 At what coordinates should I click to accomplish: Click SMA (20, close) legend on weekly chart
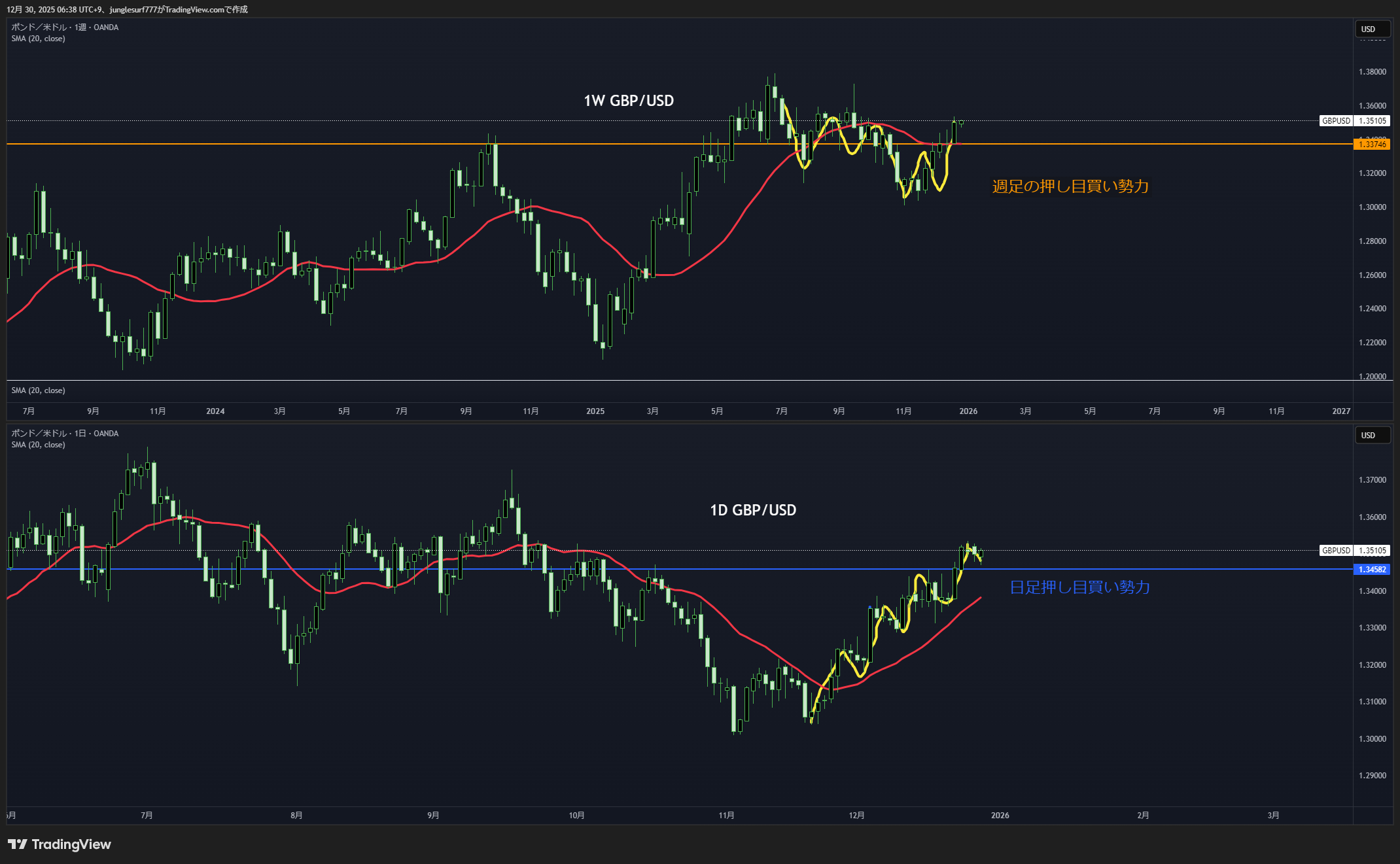click(38, 39)
